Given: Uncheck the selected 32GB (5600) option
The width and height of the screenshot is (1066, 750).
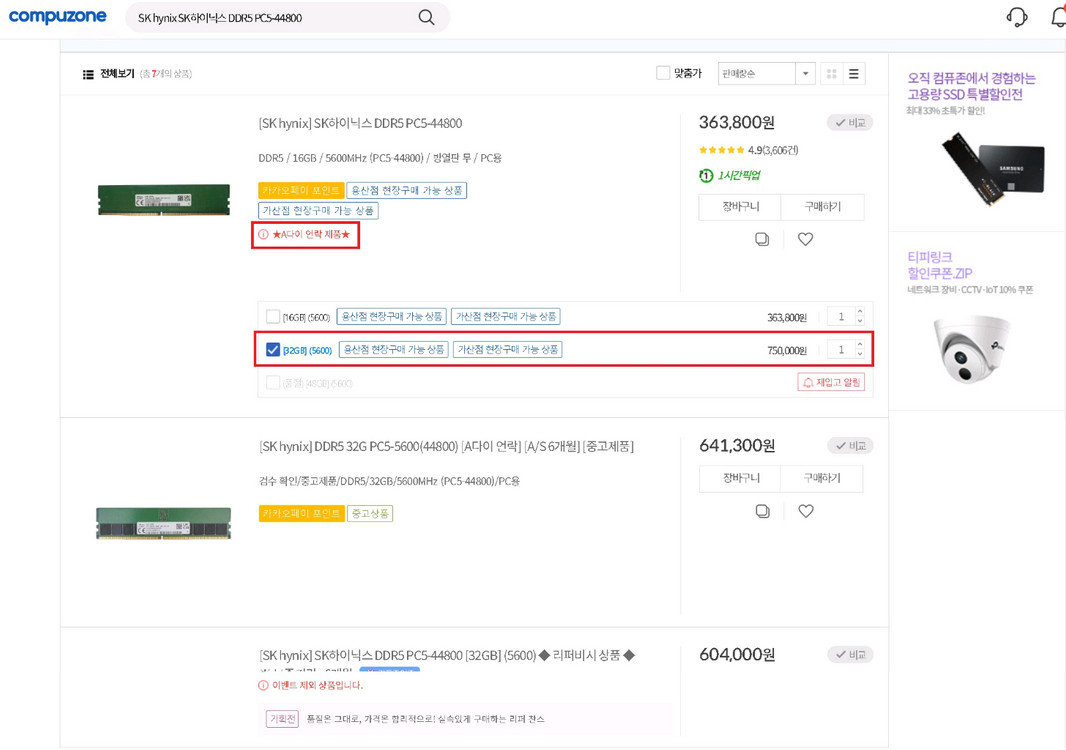Looking at the screenshot, I should click(x=272, y=349).
